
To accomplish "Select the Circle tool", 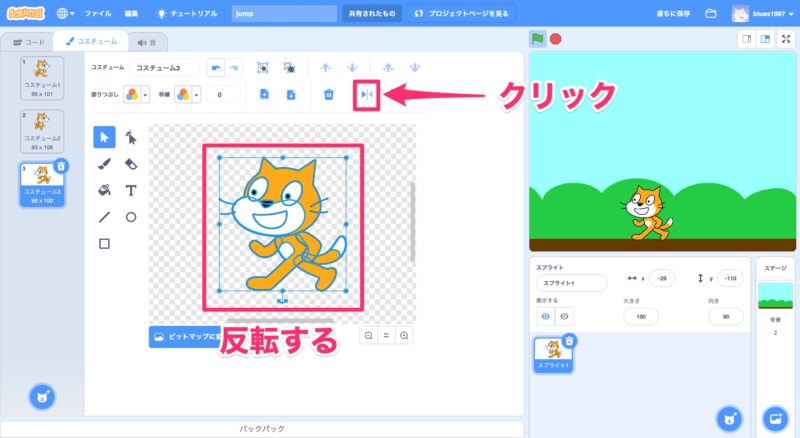I will (131, 216).
